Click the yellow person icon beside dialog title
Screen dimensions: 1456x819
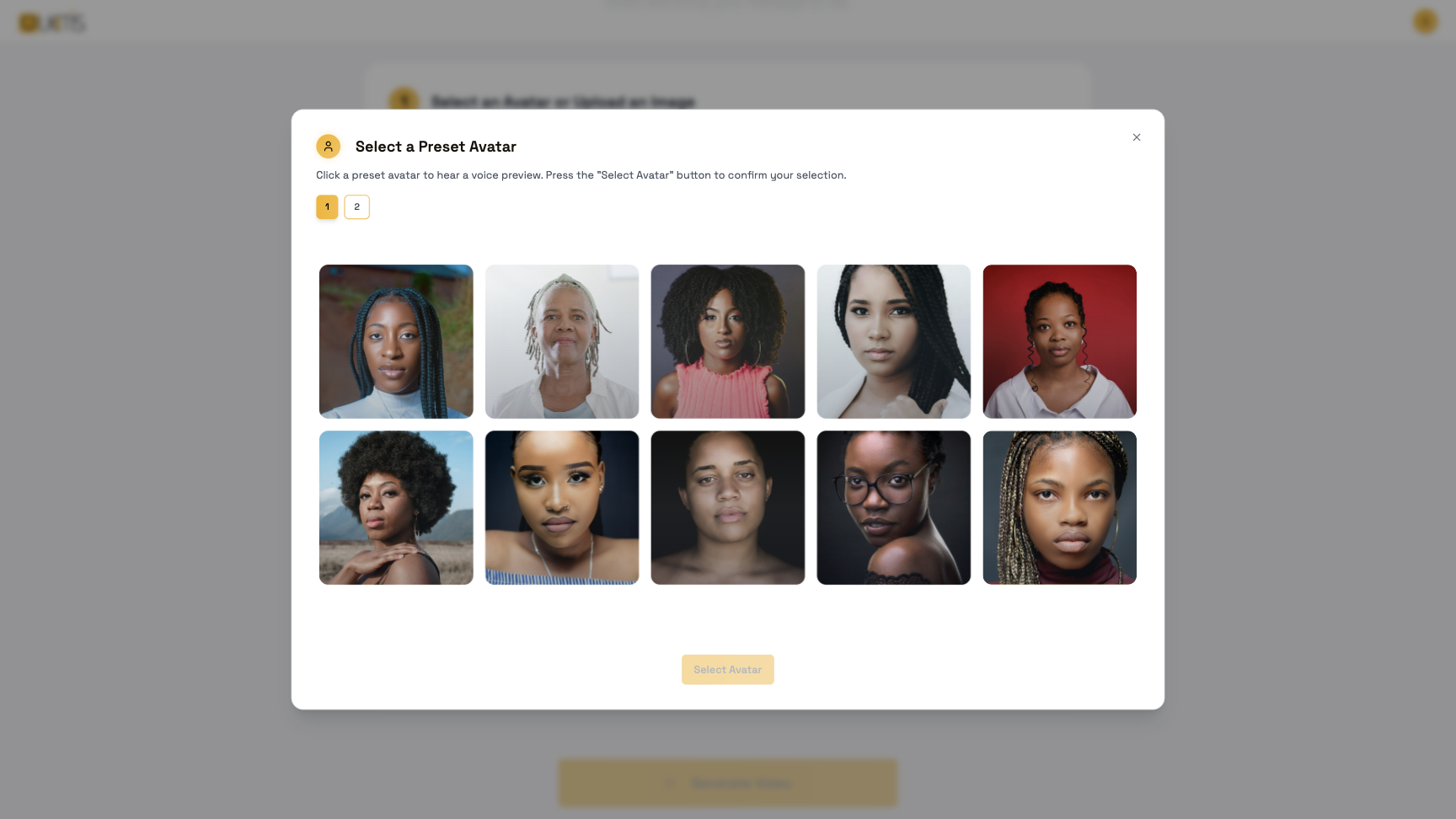point(329,147)
